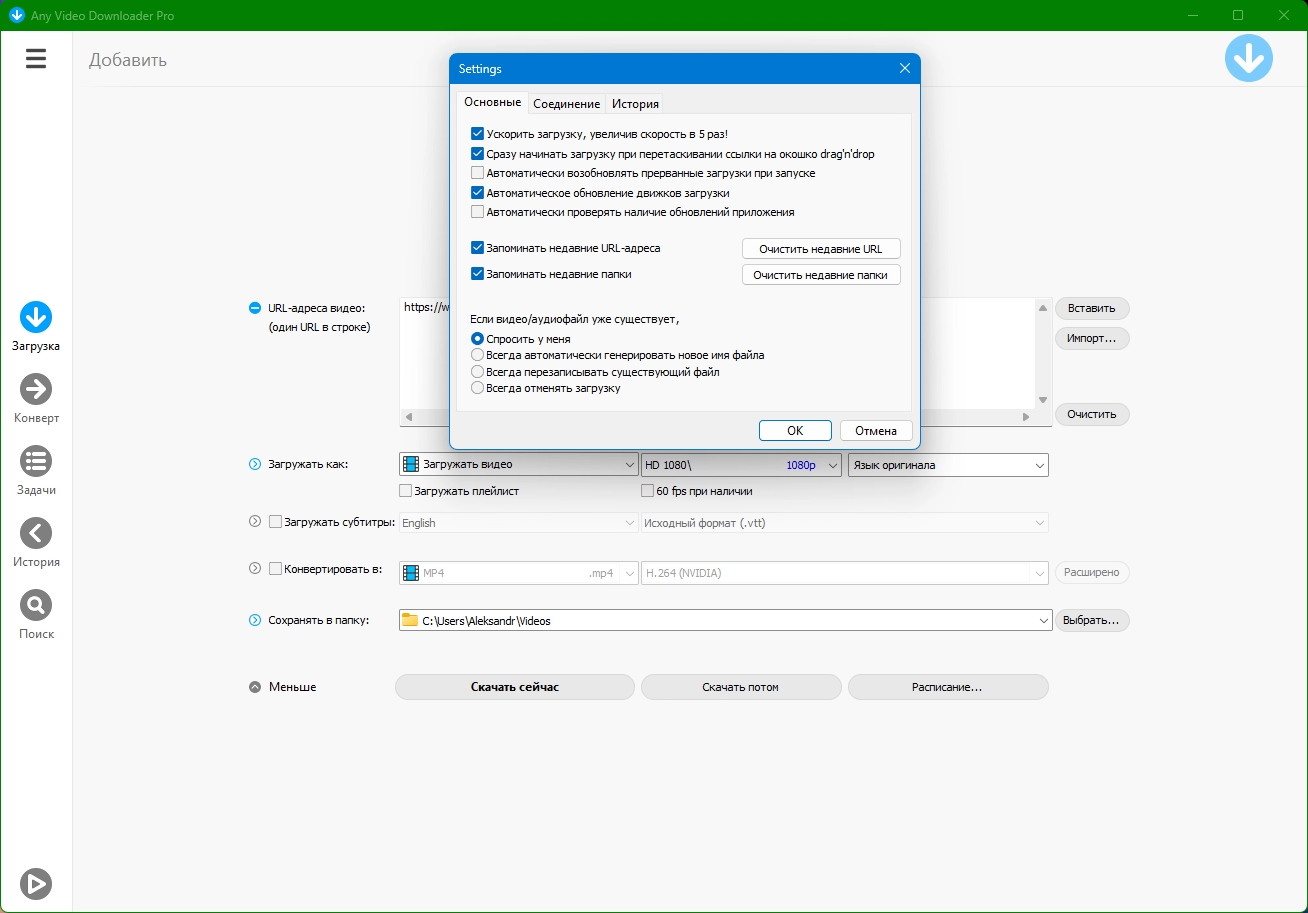1308x913 pixels.
Task: Click the arrow icon beside Конвертировать в
Action: click(x=254, y=569)
